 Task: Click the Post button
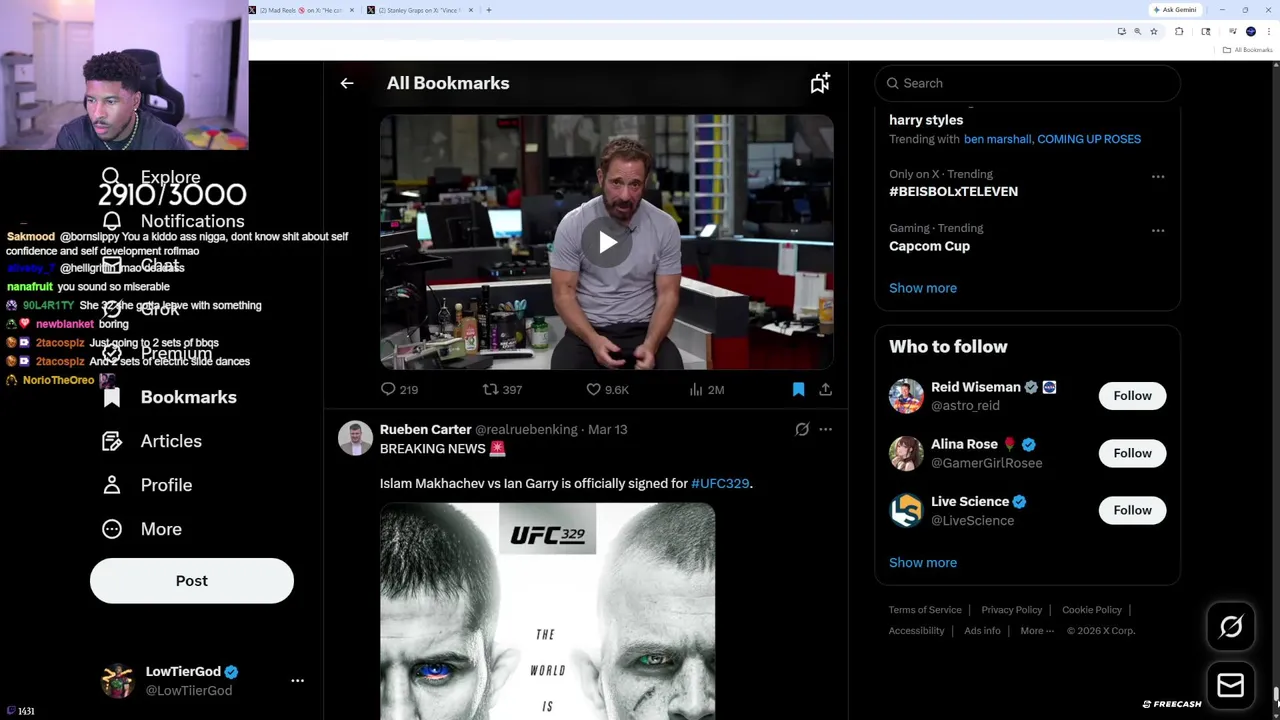[192, 581]
